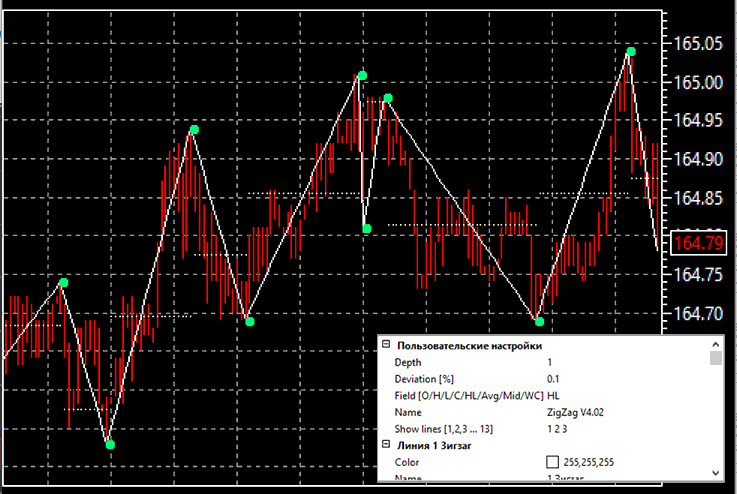The height and width of the screenshot is (494, 737).
Task: Click the lowest green zigzag trough marker
Action: pyautogui.click(x=110, y=445)
